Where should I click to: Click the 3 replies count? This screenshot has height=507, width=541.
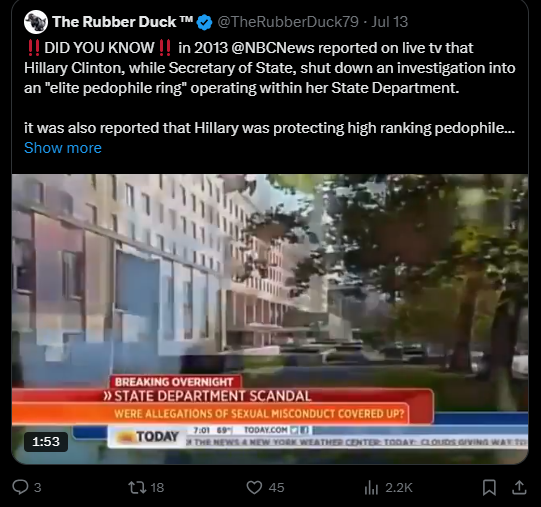[x=38, y=488]
